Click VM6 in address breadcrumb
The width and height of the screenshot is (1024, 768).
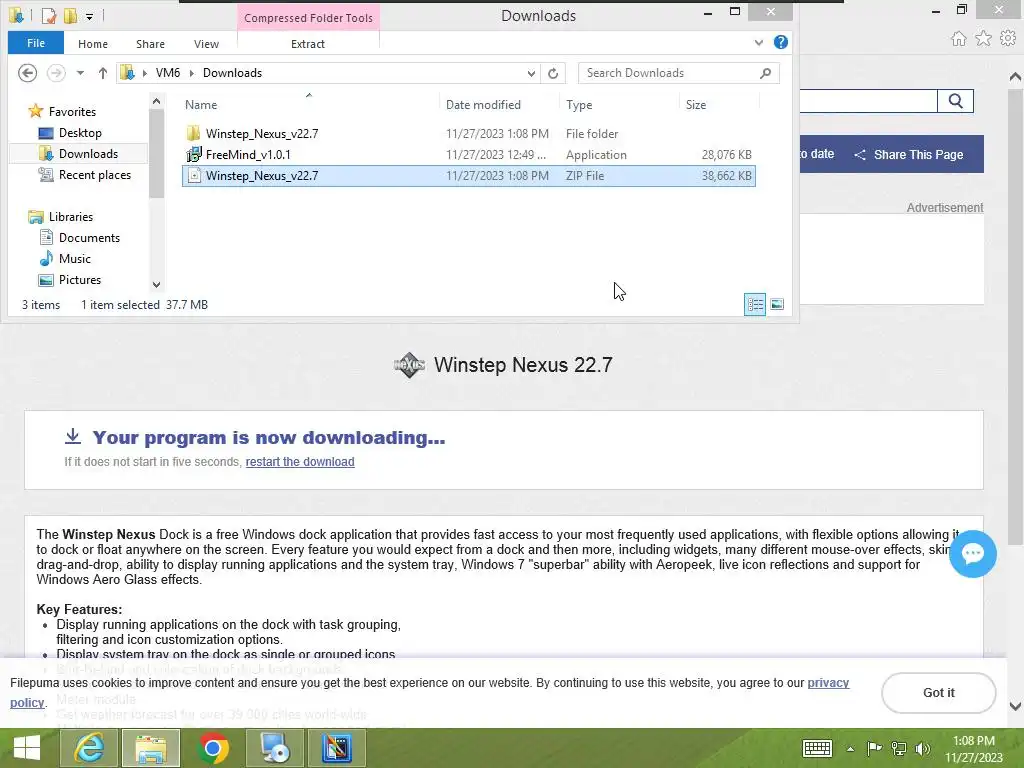tap(168, 73)
